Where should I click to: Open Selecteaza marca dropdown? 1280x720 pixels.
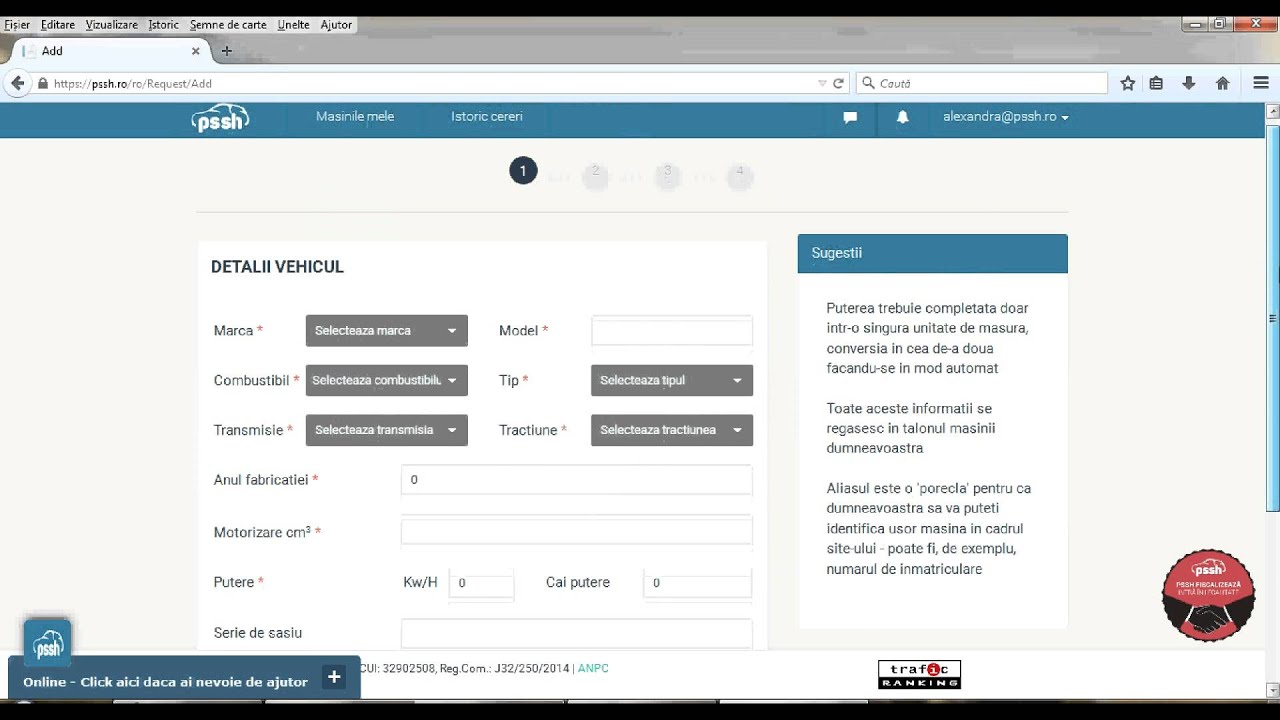point(386,330)
